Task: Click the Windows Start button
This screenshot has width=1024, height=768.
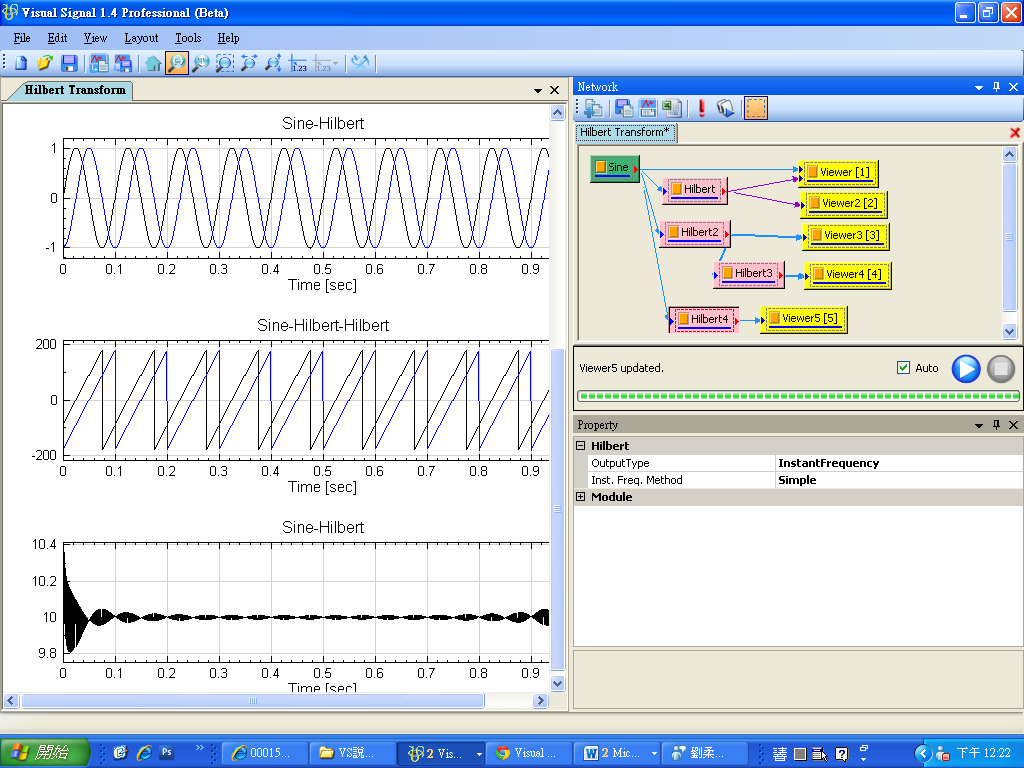Action: (45, 752)
